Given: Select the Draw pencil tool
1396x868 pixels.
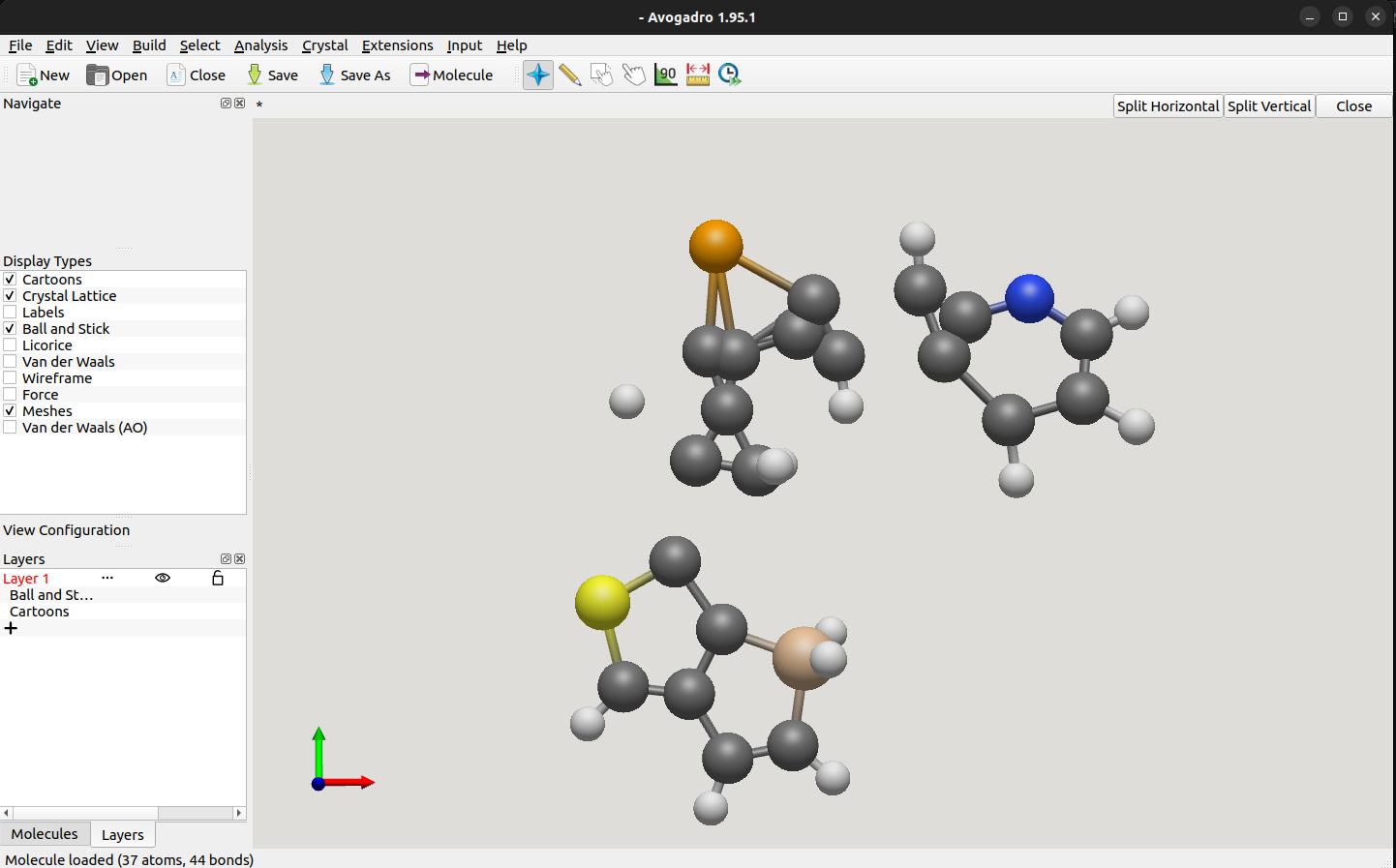Looking at the screenshot, I should 570,75.
